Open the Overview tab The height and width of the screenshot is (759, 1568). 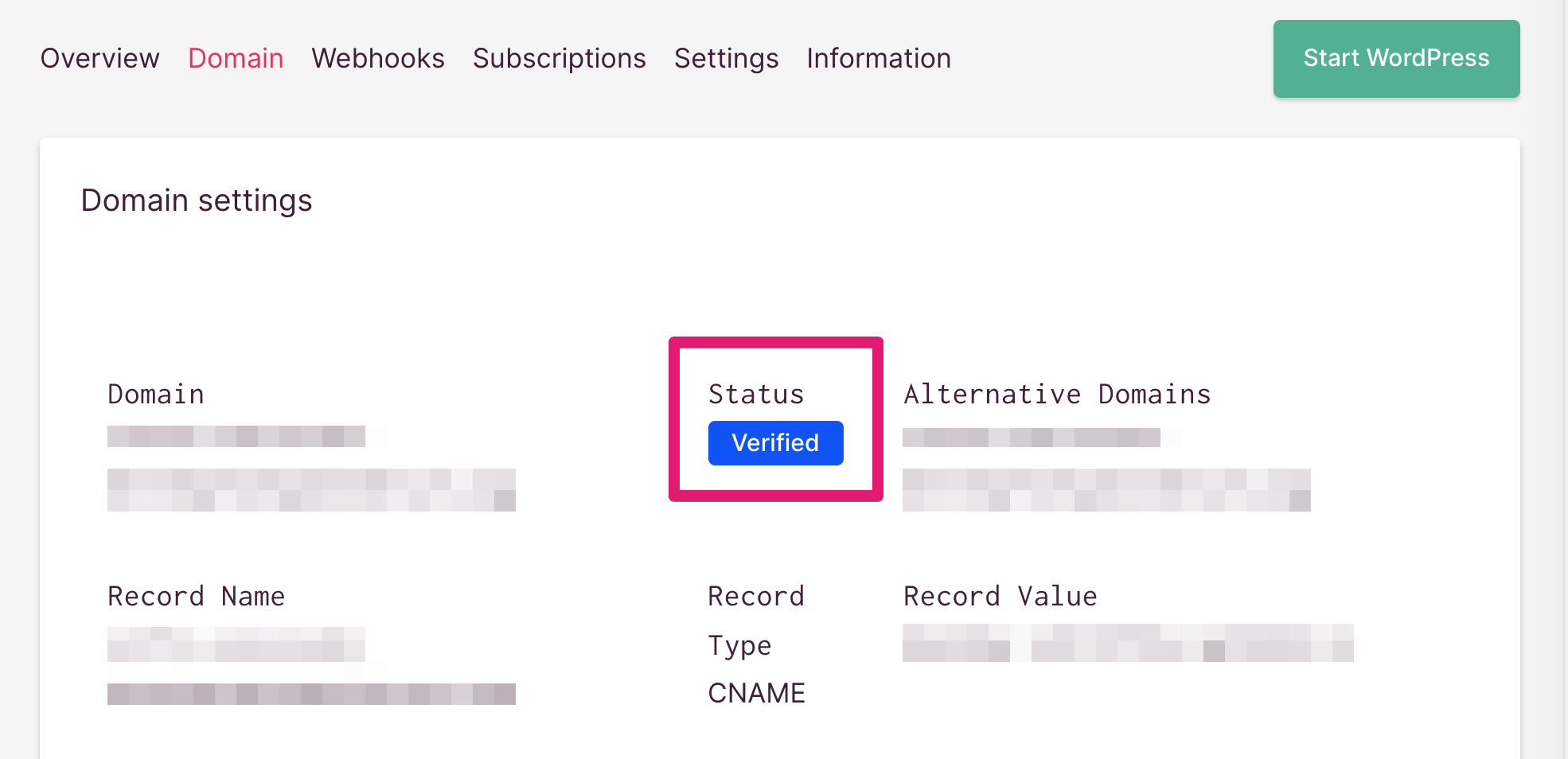coord(100,59)
